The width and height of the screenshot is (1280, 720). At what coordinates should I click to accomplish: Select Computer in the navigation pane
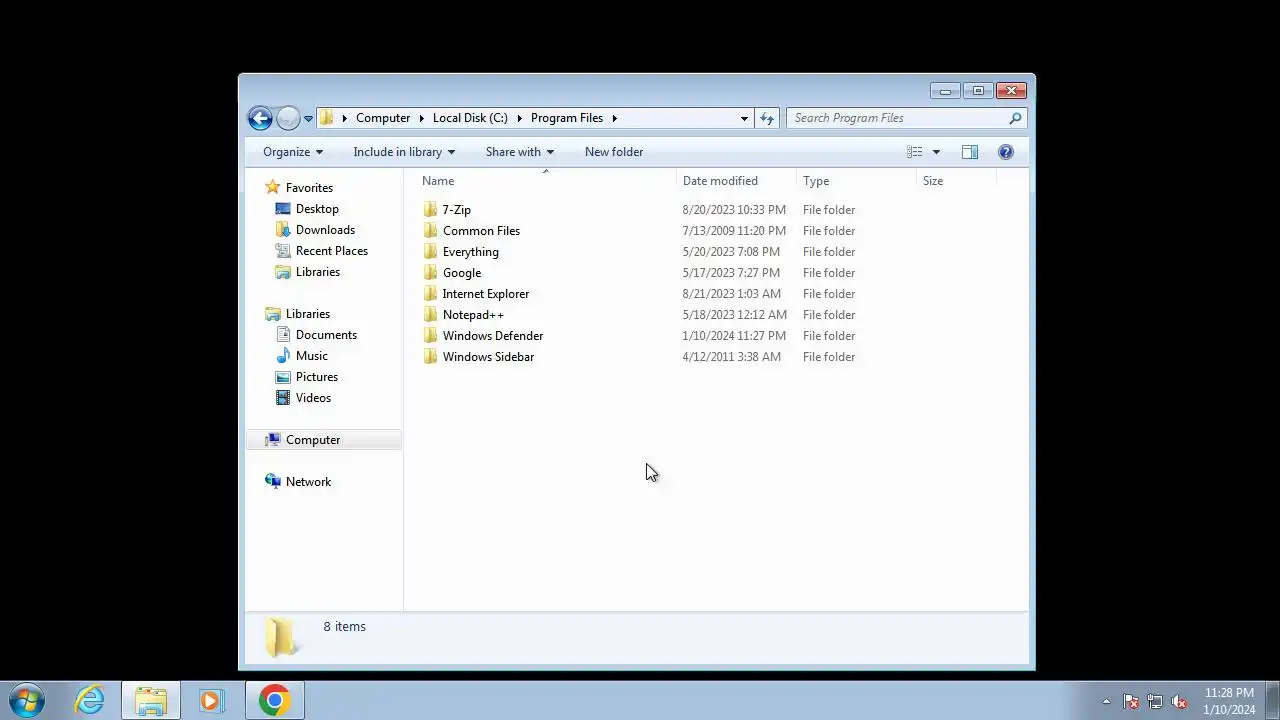click(313, 440)
